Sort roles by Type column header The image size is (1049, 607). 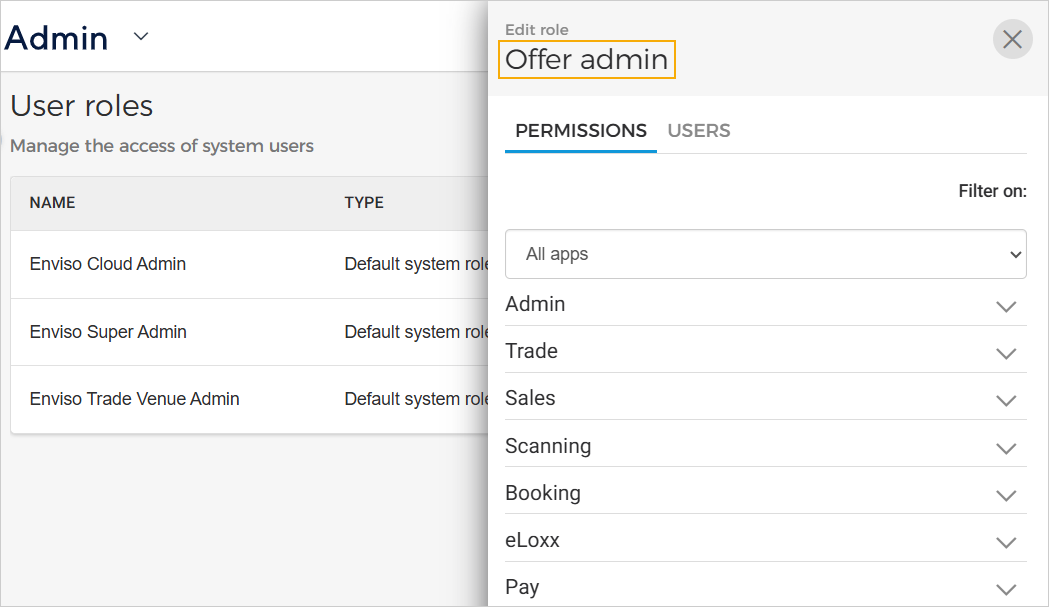point(364,203)
